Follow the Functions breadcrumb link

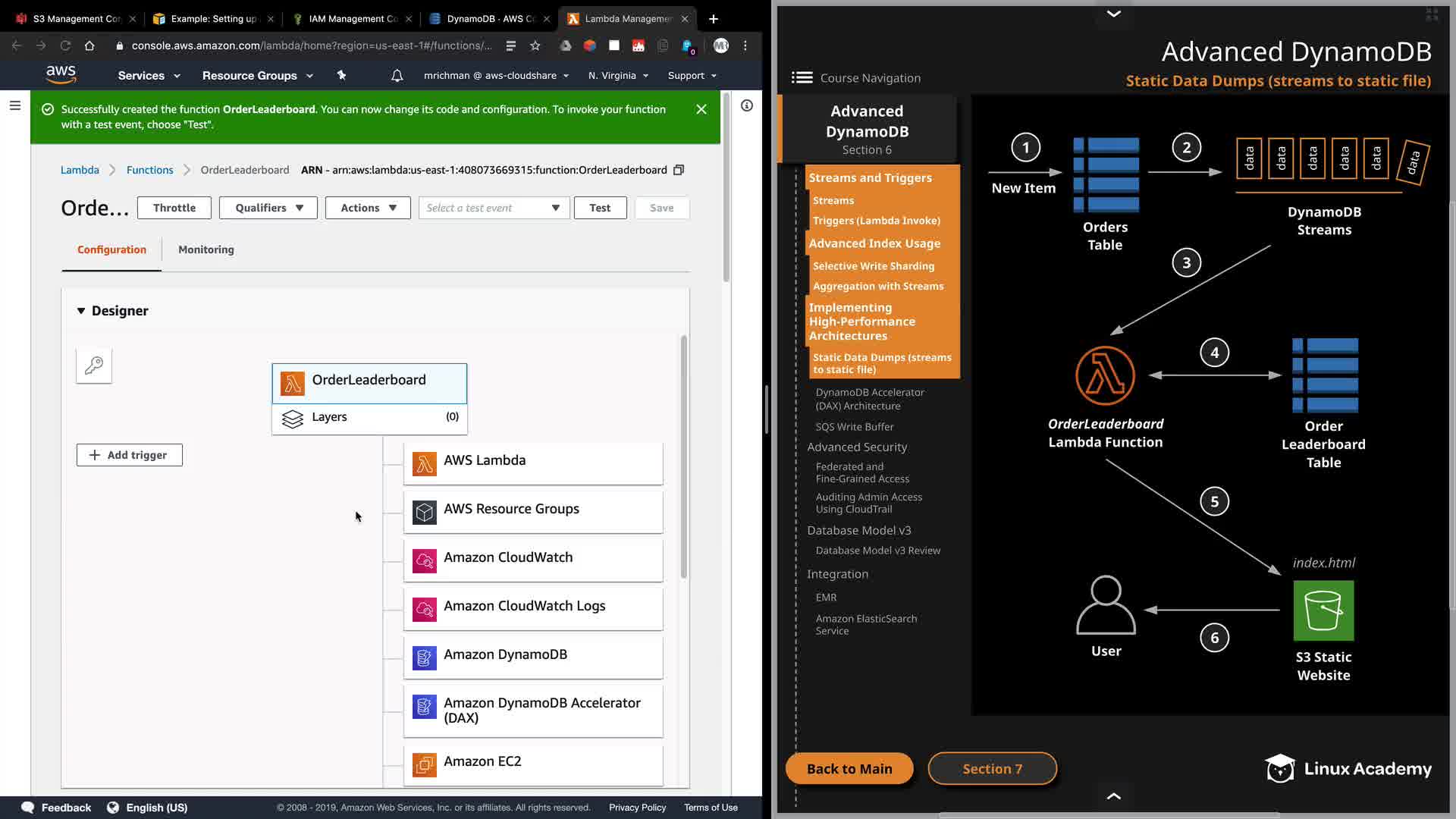point(149,170)
